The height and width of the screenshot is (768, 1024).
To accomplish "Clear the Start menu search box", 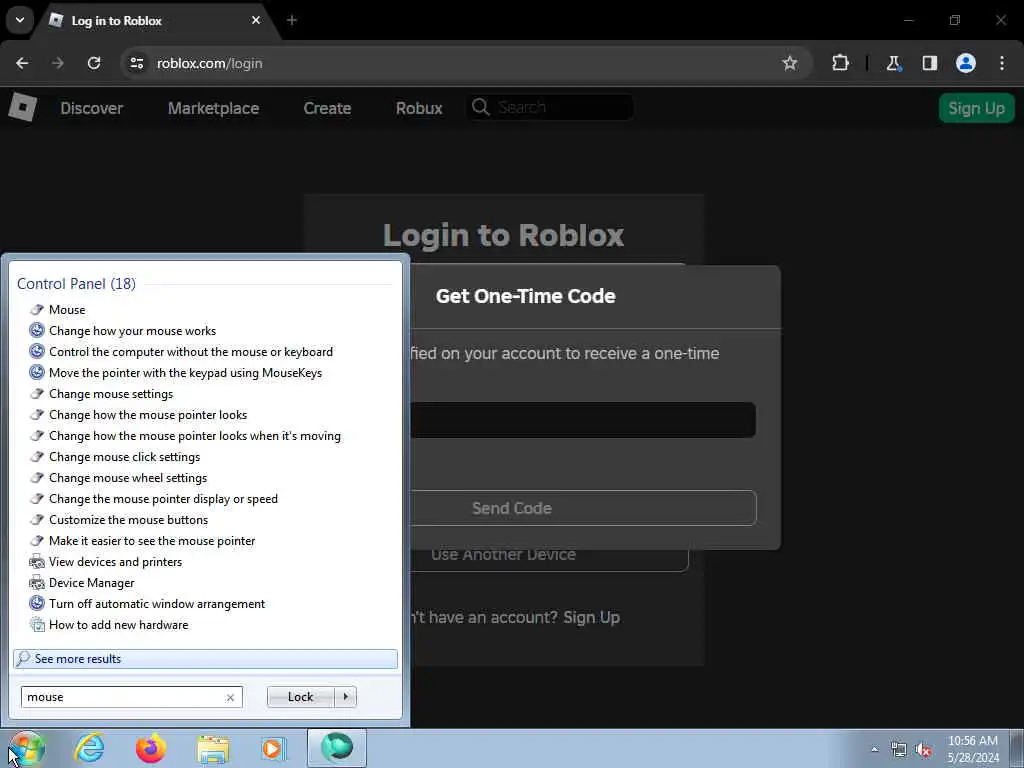I will (x=230, y=697).
